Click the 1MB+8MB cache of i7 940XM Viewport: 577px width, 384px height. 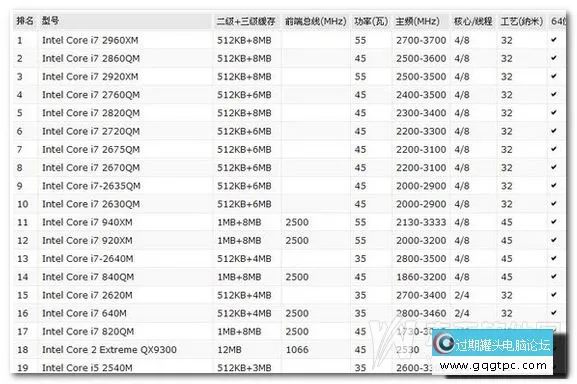[x=239, y=222]
